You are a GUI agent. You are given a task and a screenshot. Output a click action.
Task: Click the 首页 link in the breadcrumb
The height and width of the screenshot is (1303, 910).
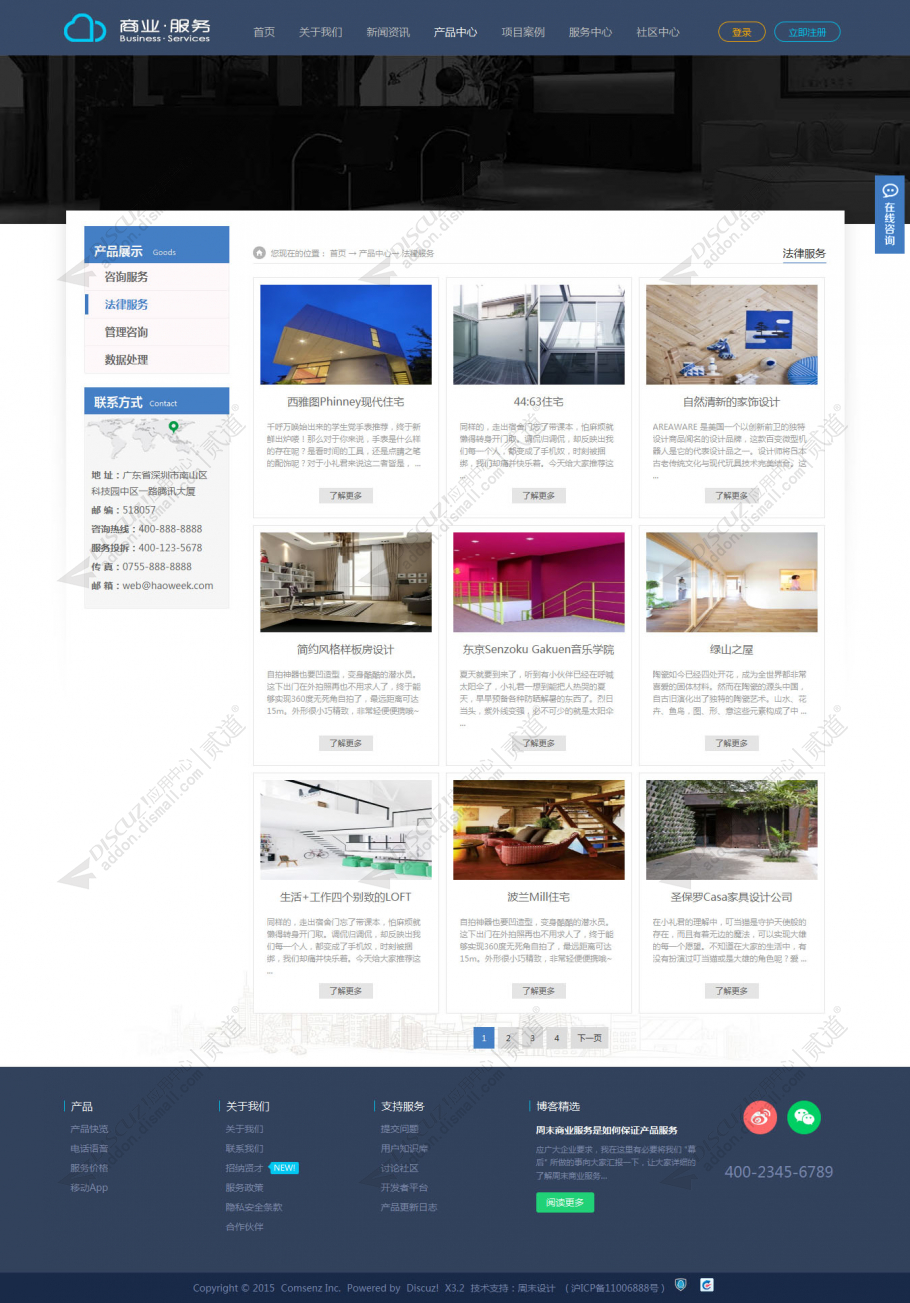(x=337, y=254)
